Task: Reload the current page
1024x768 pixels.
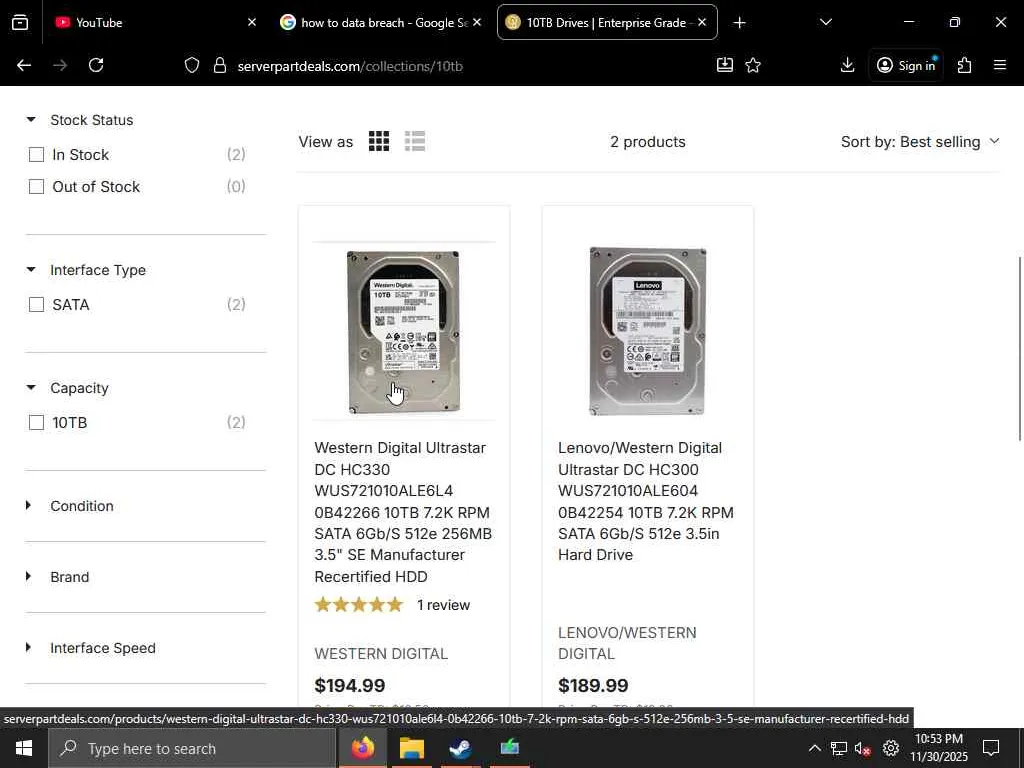Action: click(96, 65)
